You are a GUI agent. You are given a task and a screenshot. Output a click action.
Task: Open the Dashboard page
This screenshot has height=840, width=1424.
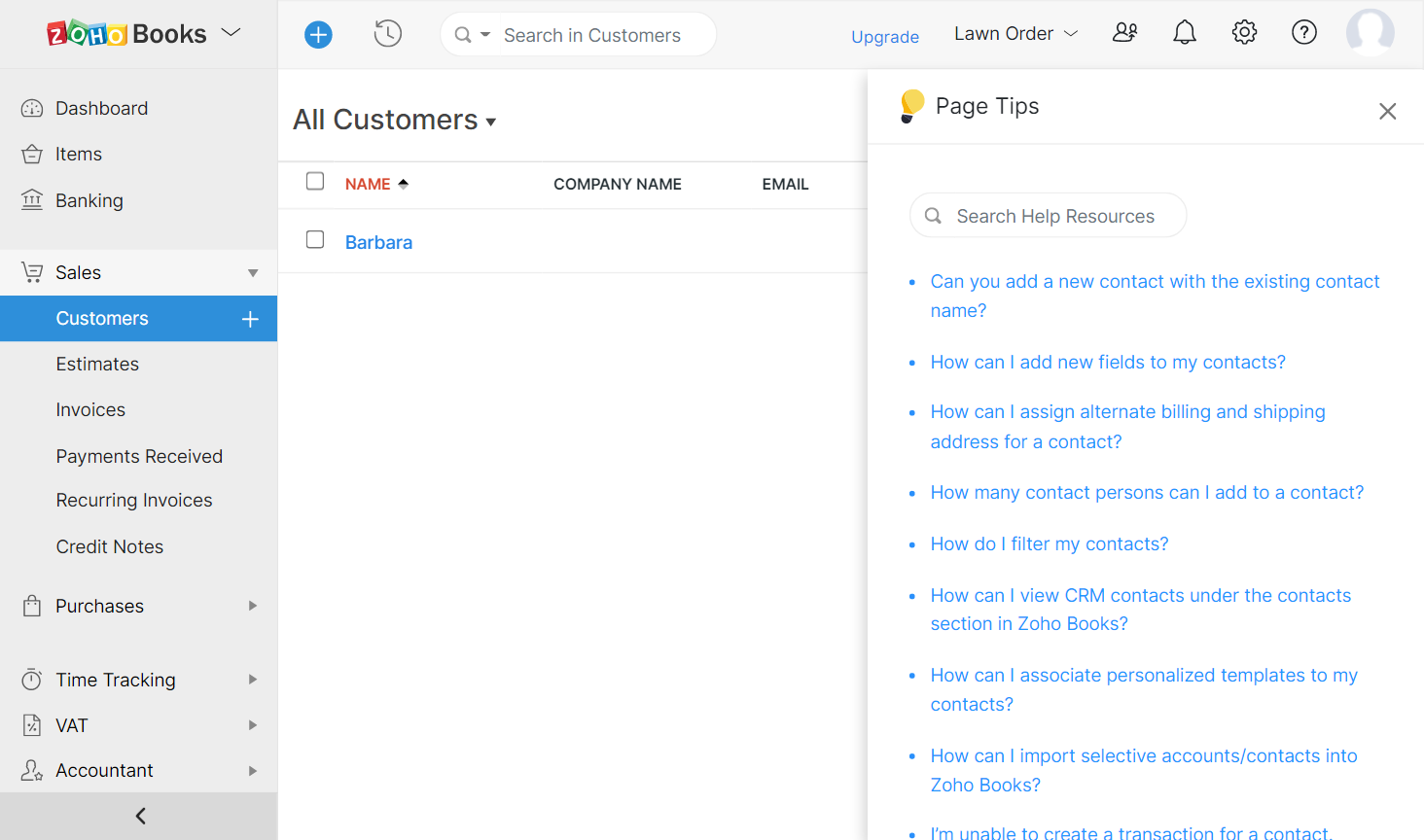tap(101, 109)
